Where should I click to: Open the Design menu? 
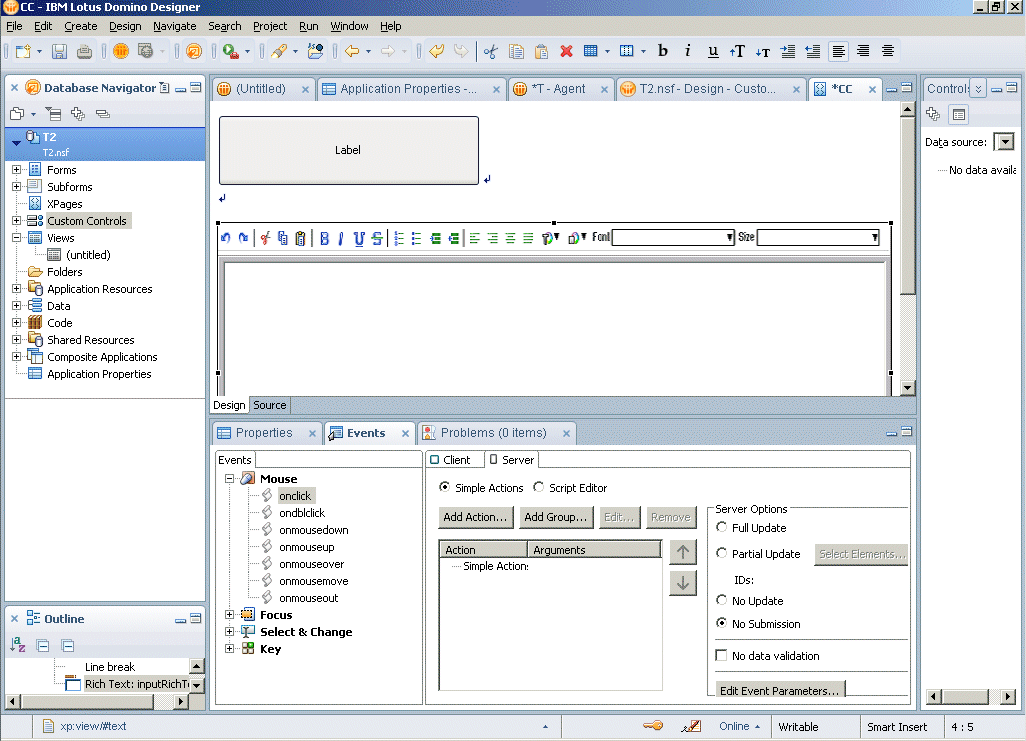[x=125, y=26]
